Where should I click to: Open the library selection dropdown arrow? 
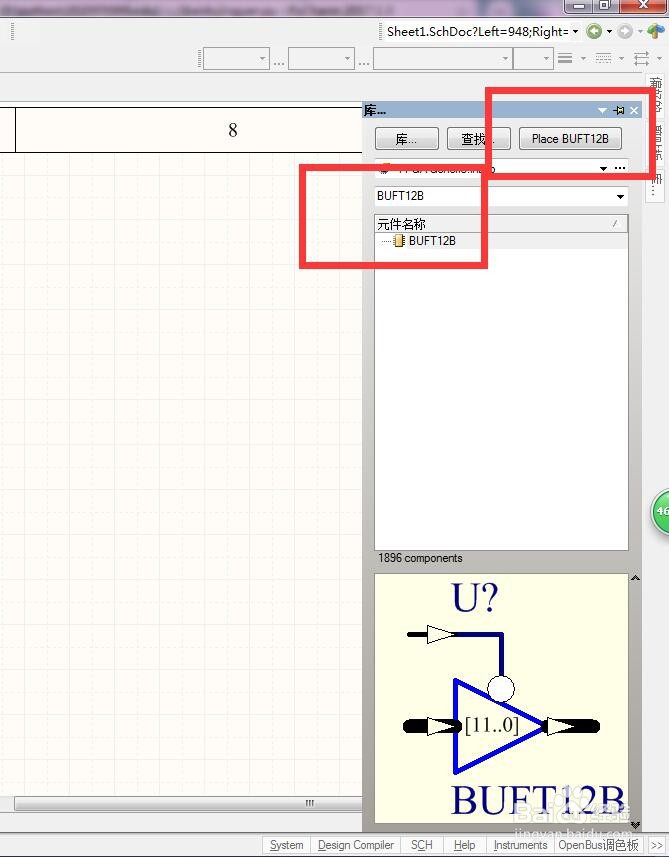point(603,168)
